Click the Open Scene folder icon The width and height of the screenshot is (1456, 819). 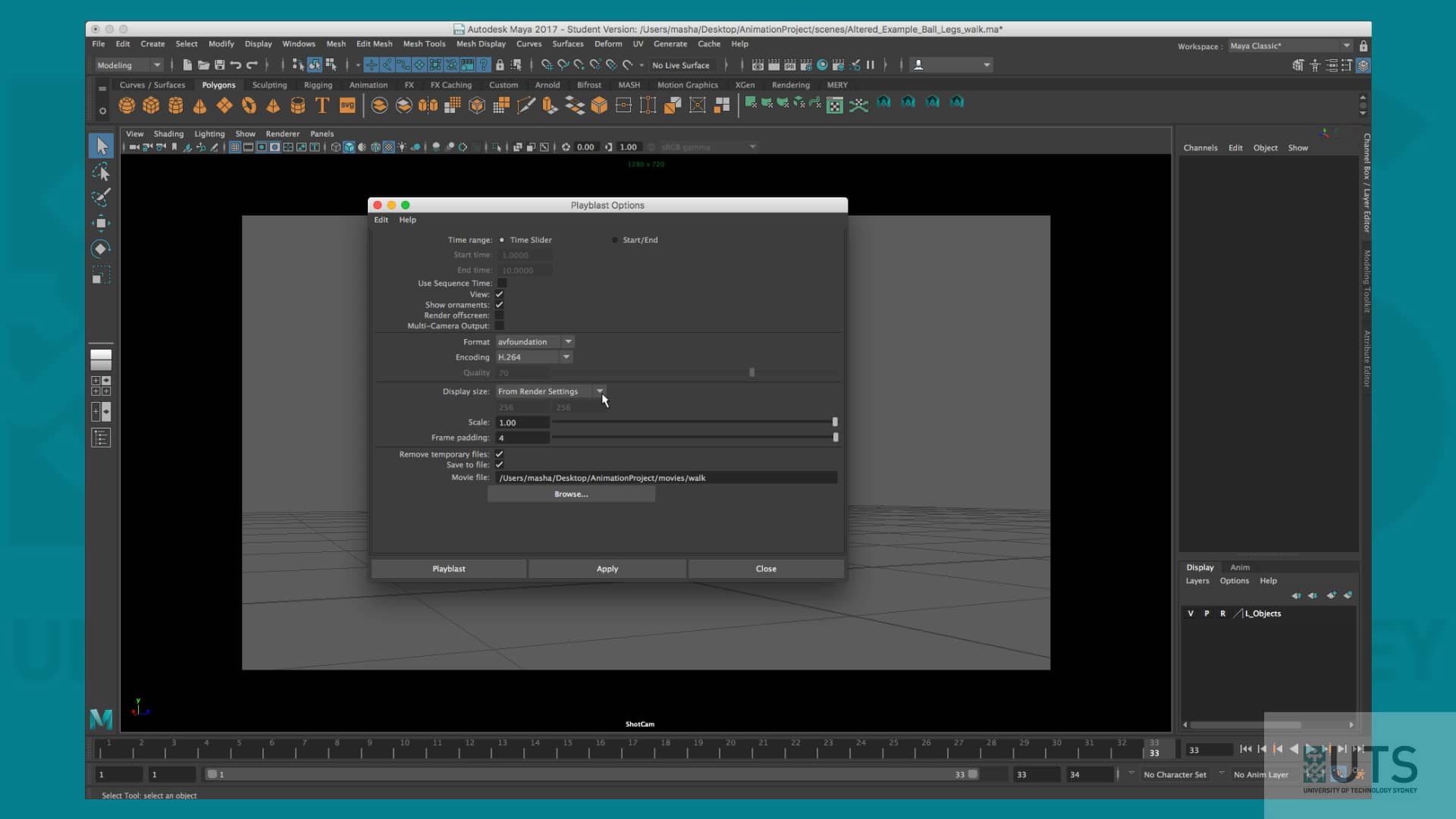click(x=203, y=65)
